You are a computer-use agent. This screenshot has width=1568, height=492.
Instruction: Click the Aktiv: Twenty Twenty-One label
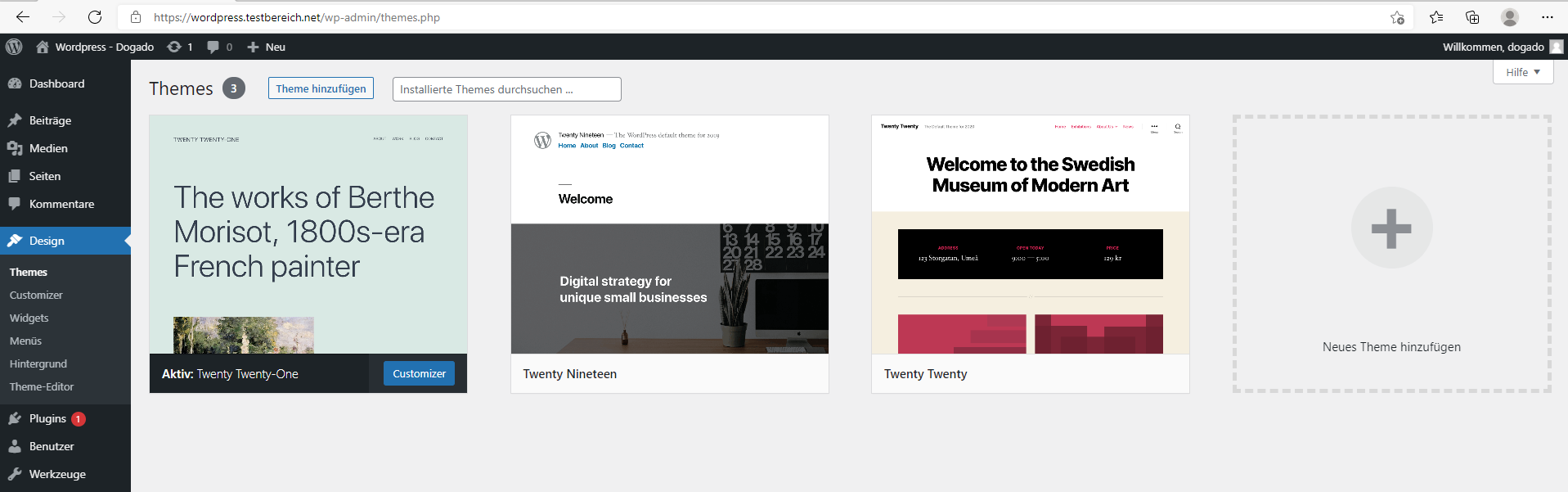(x=230, y=374)
